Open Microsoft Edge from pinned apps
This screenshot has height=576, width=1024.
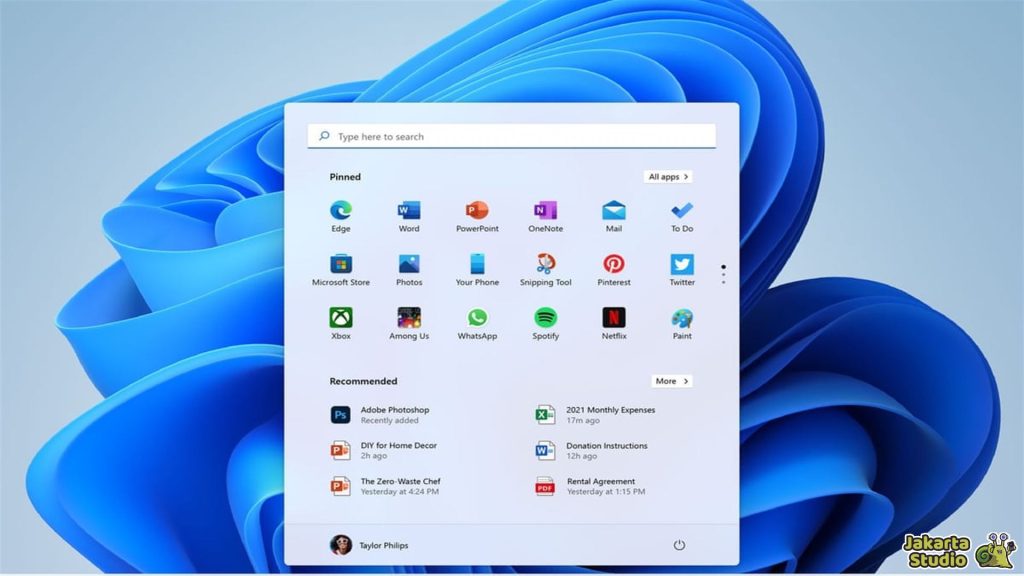point(341,210)
